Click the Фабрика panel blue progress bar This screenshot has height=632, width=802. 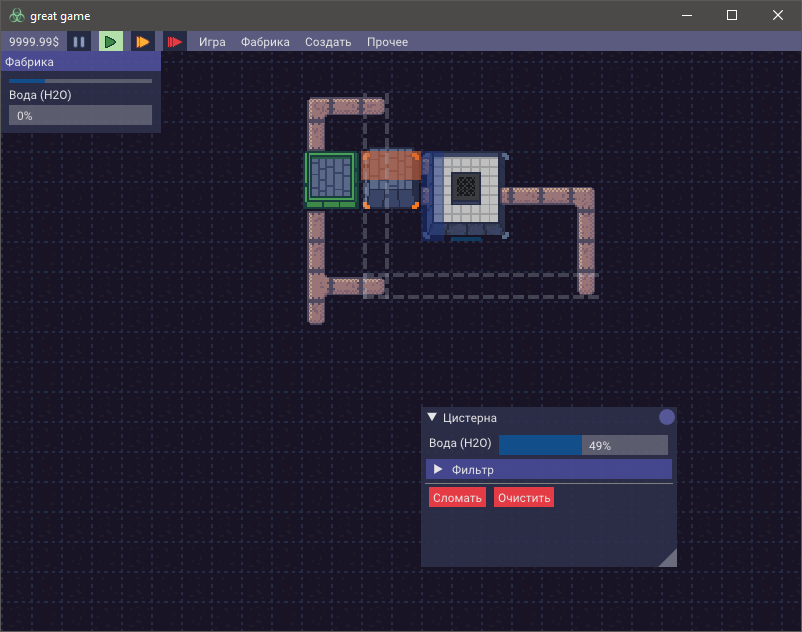point(80,81)
